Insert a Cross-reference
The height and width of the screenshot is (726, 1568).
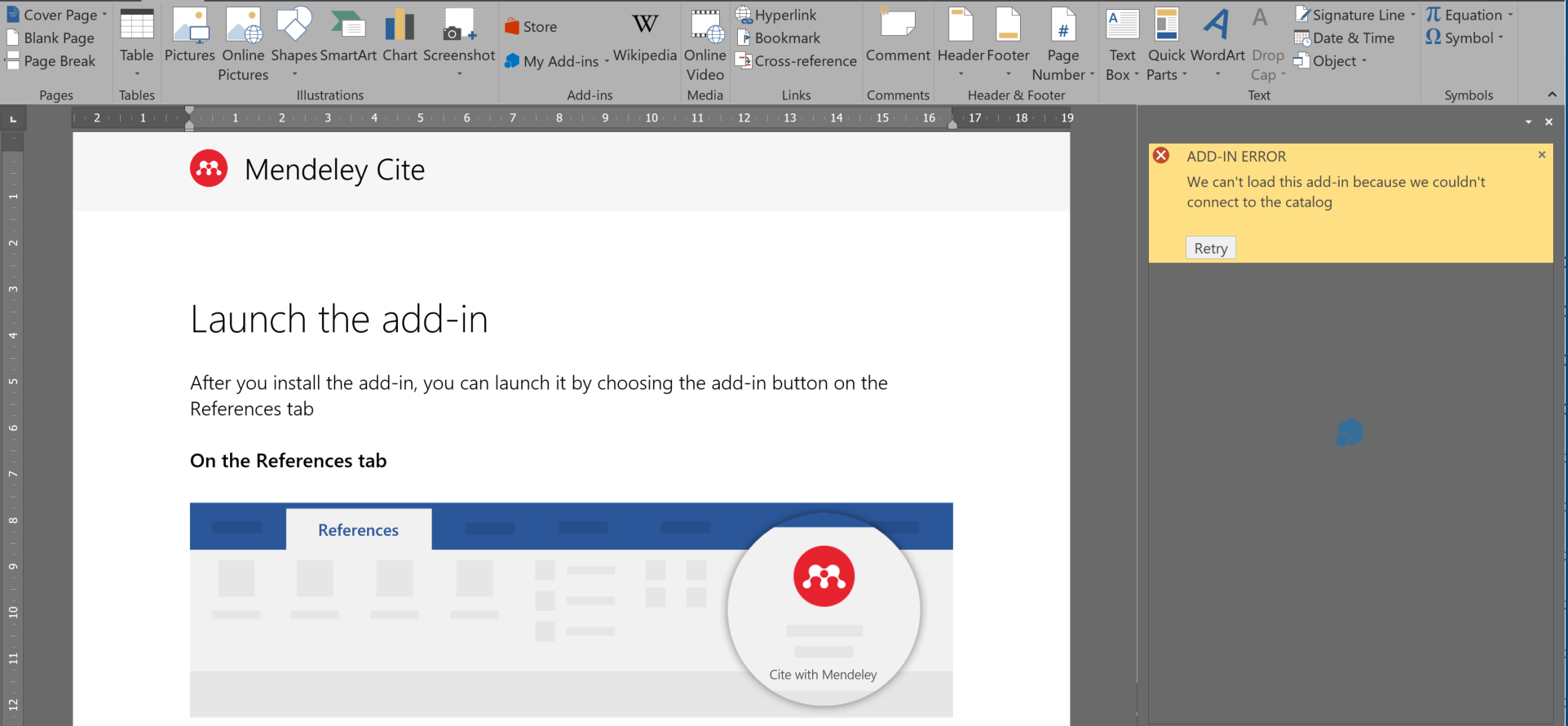(797, 60)
